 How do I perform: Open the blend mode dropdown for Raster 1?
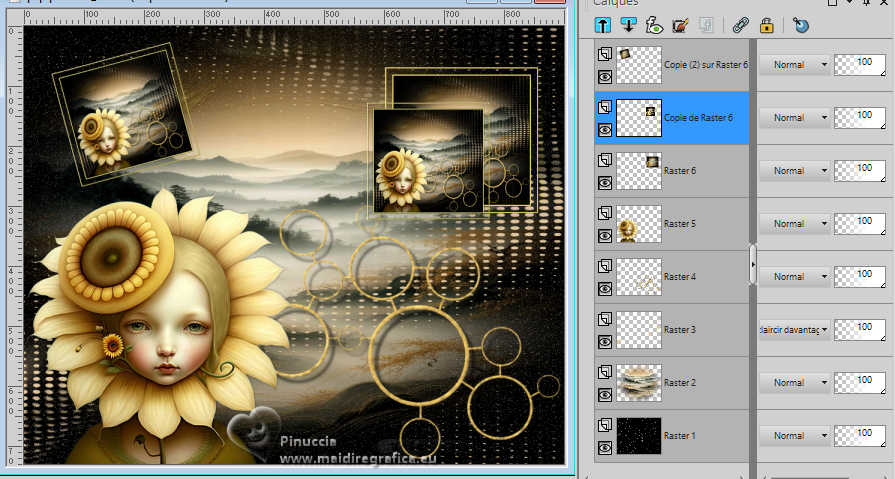795,436
